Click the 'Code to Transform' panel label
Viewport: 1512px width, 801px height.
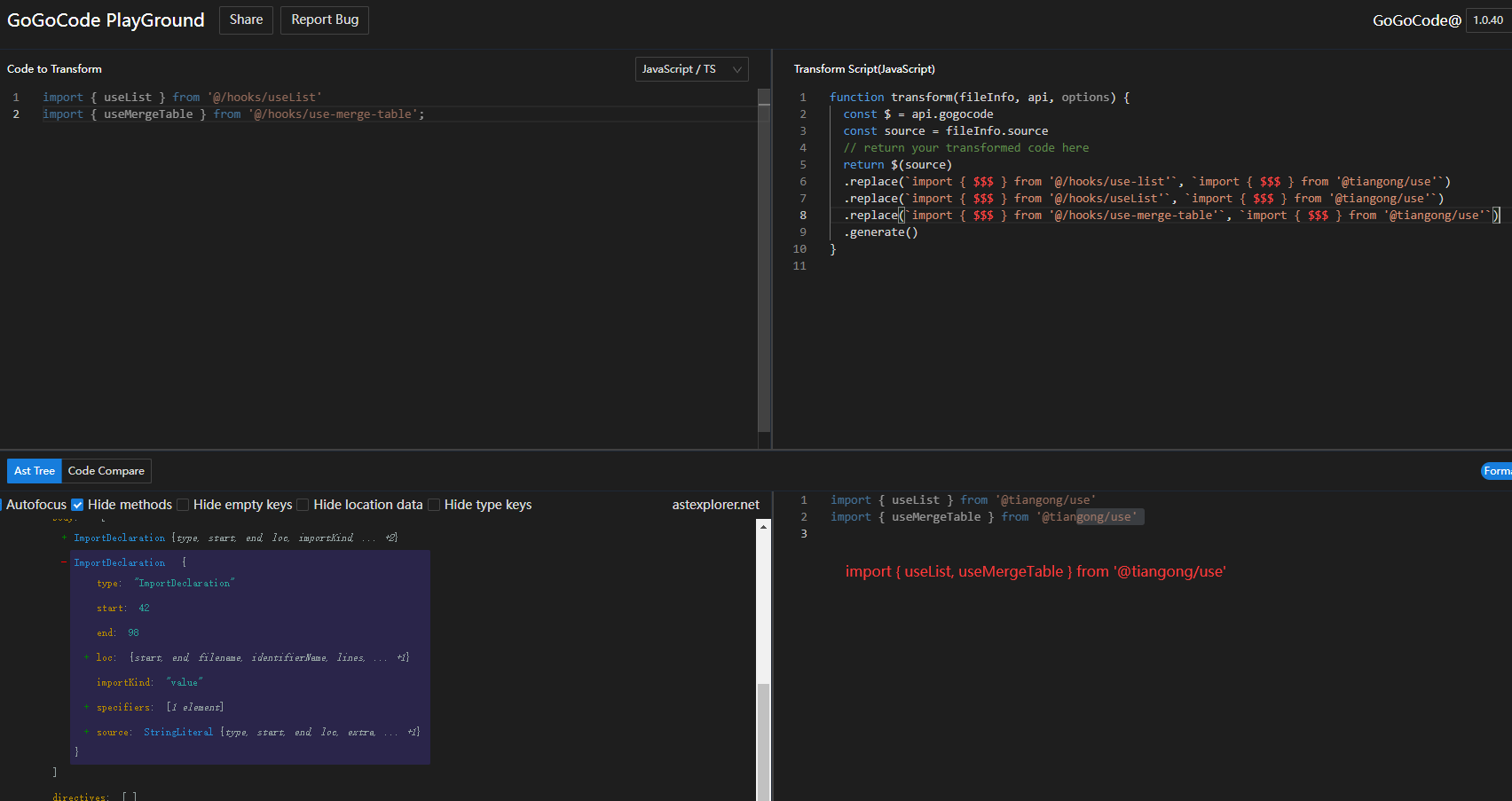(54, 69)
